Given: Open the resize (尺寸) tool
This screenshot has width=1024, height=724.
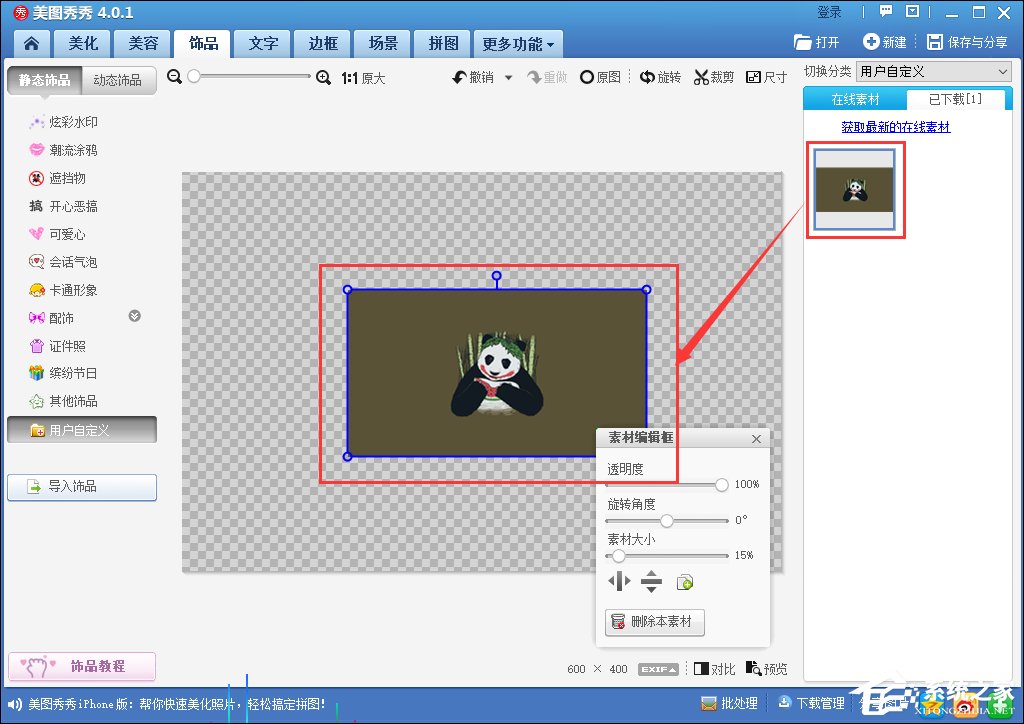Looking at the screenshot, I should [767, 77].
